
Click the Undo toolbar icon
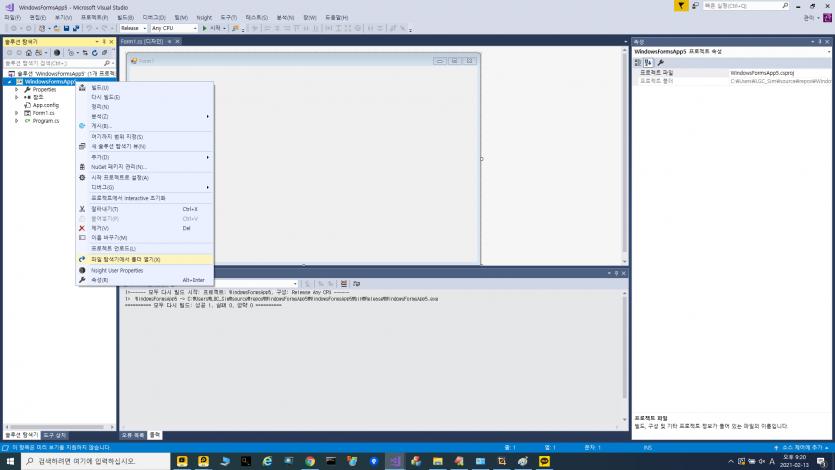pos(89,28)
